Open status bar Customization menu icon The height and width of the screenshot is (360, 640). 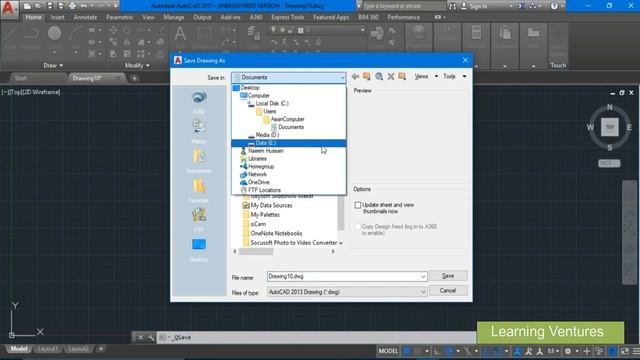636,351
